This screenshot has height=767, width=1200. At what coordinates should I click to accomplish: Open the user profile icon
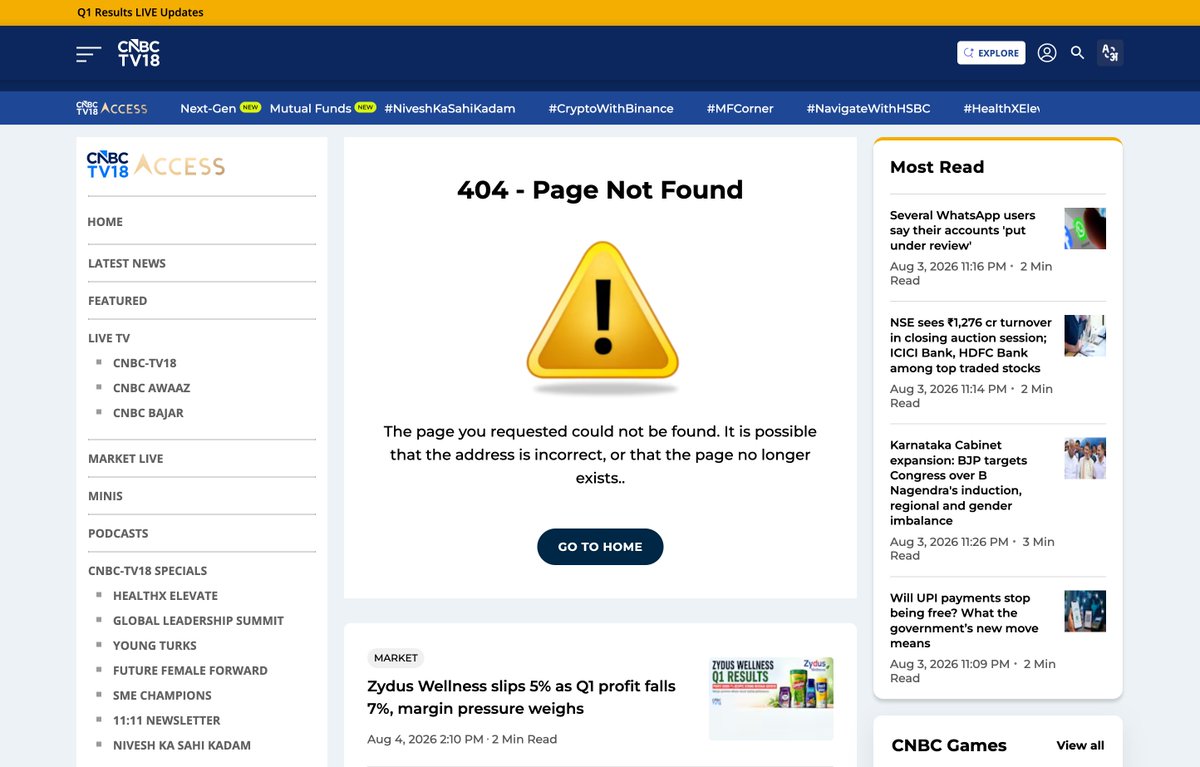pyautogui.click(x=1047, y=53)
